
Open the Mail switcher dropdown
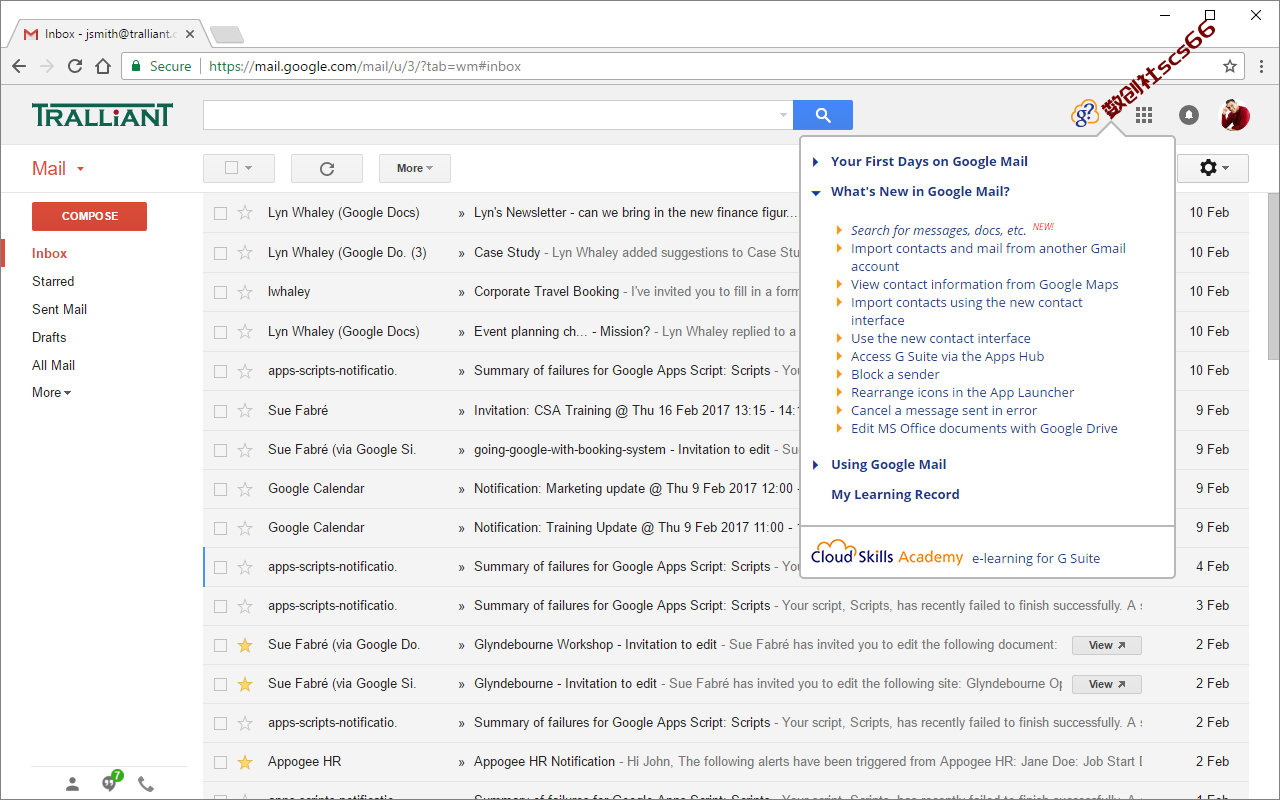[58, 168]
